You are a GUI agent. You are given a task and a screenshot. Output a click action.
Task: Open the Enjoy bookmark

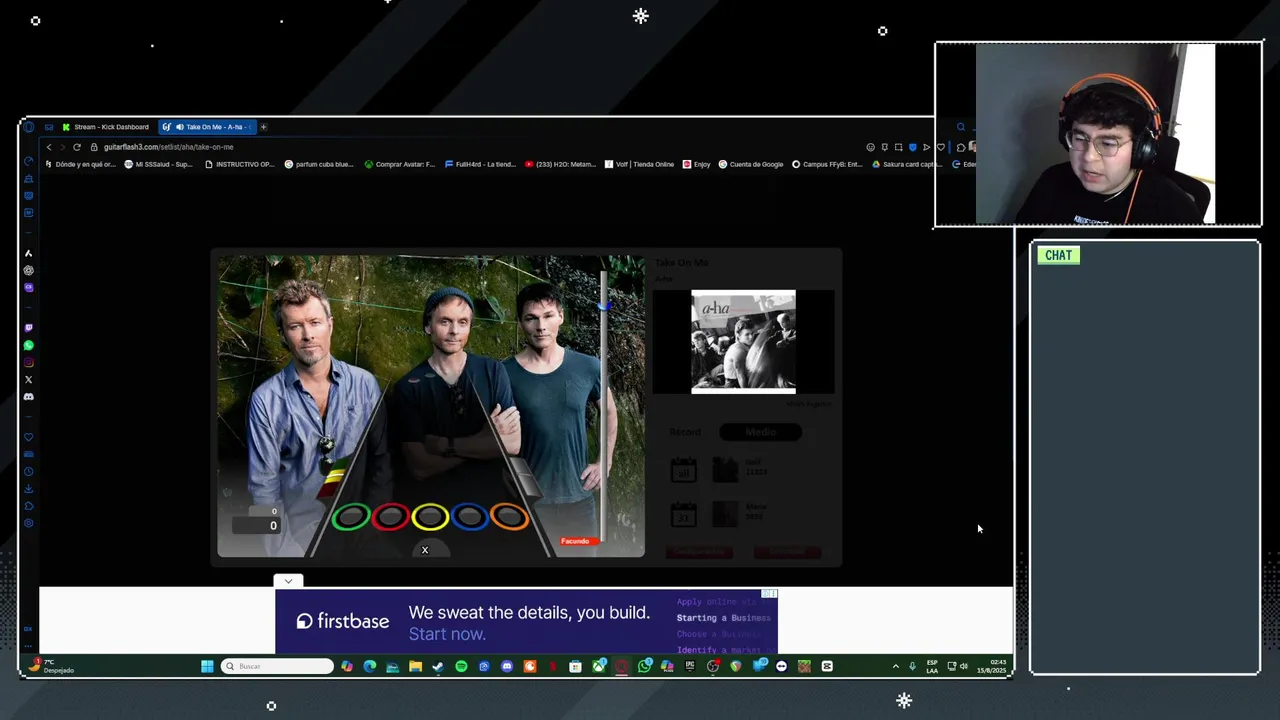(x=697, y=164)
